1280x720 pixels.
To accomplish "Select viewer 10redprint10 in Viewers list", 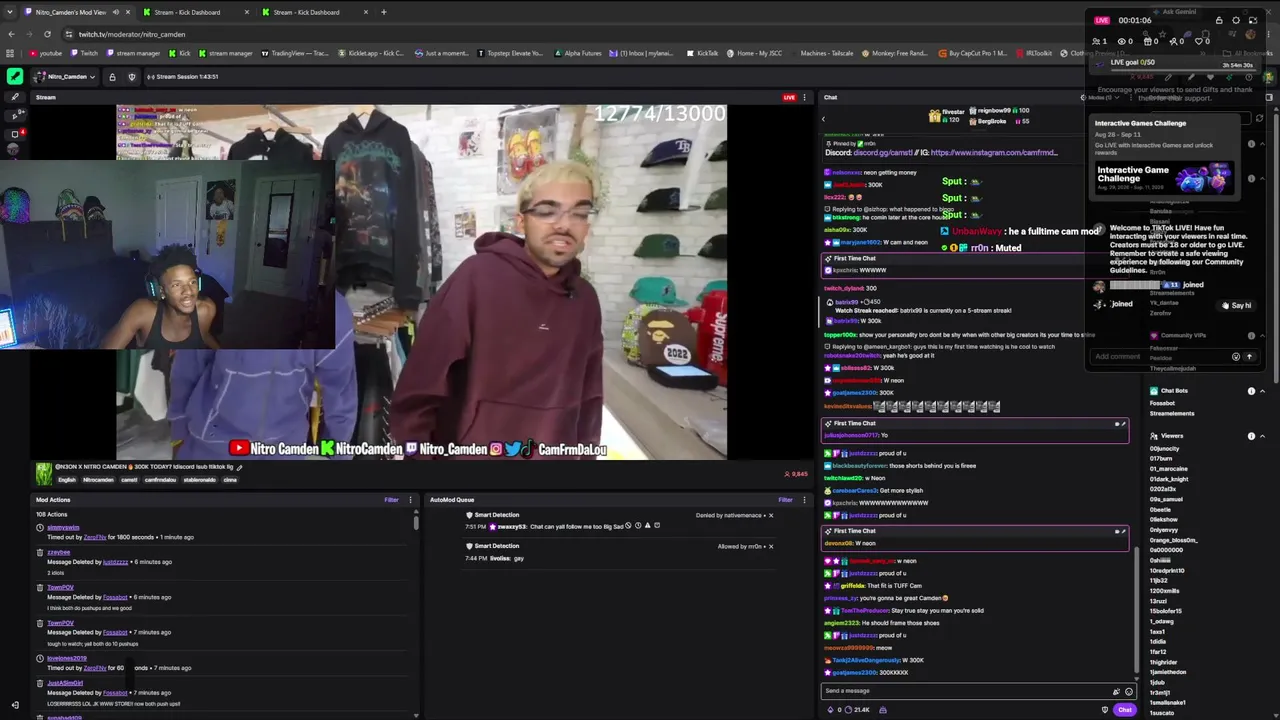I will [x=1167, y=571].
